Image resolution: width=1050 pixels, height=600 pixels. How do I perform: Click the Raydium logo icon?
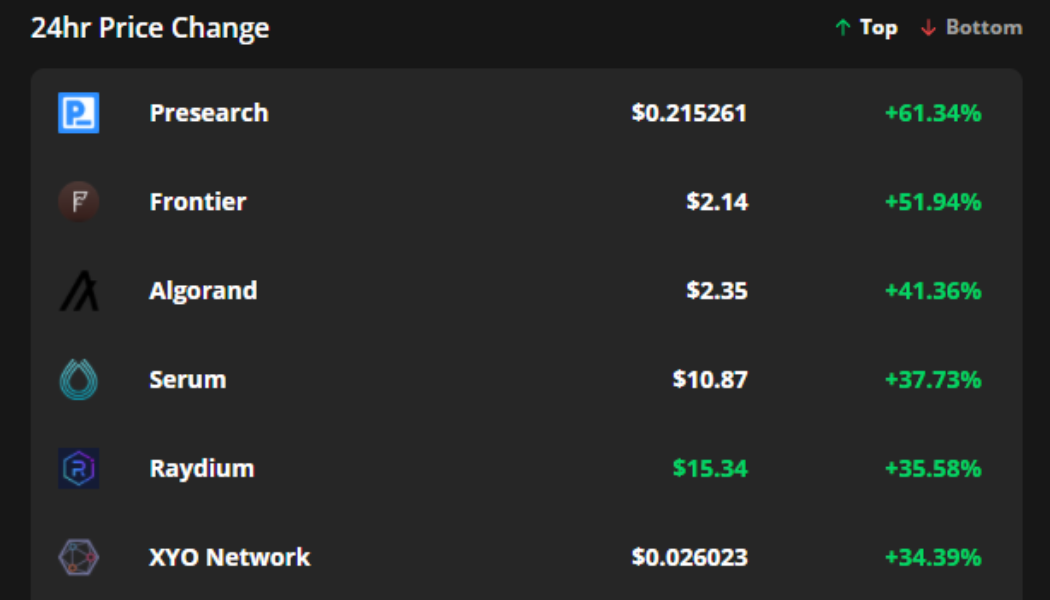pyautogui.click(x=78, y=467)
